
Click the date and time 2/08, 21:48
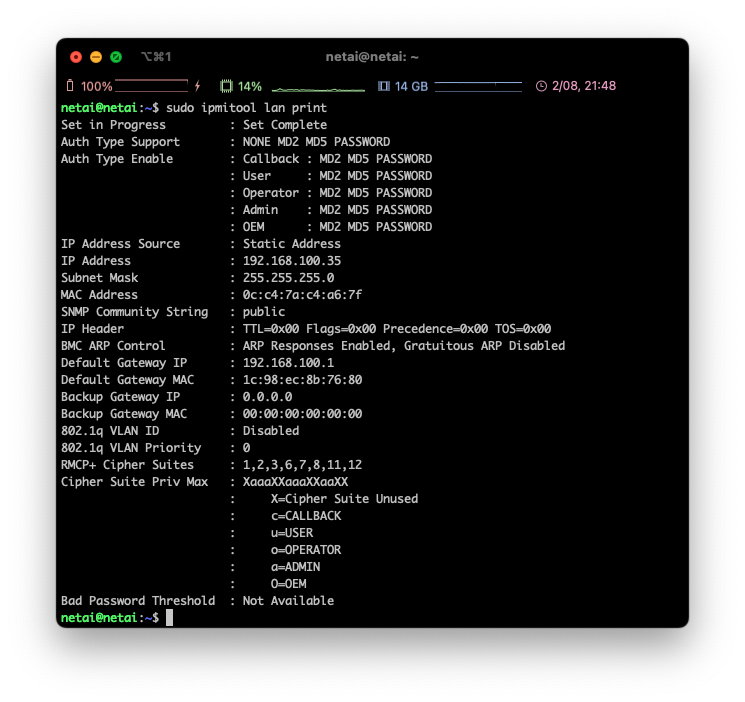[584, 86]
